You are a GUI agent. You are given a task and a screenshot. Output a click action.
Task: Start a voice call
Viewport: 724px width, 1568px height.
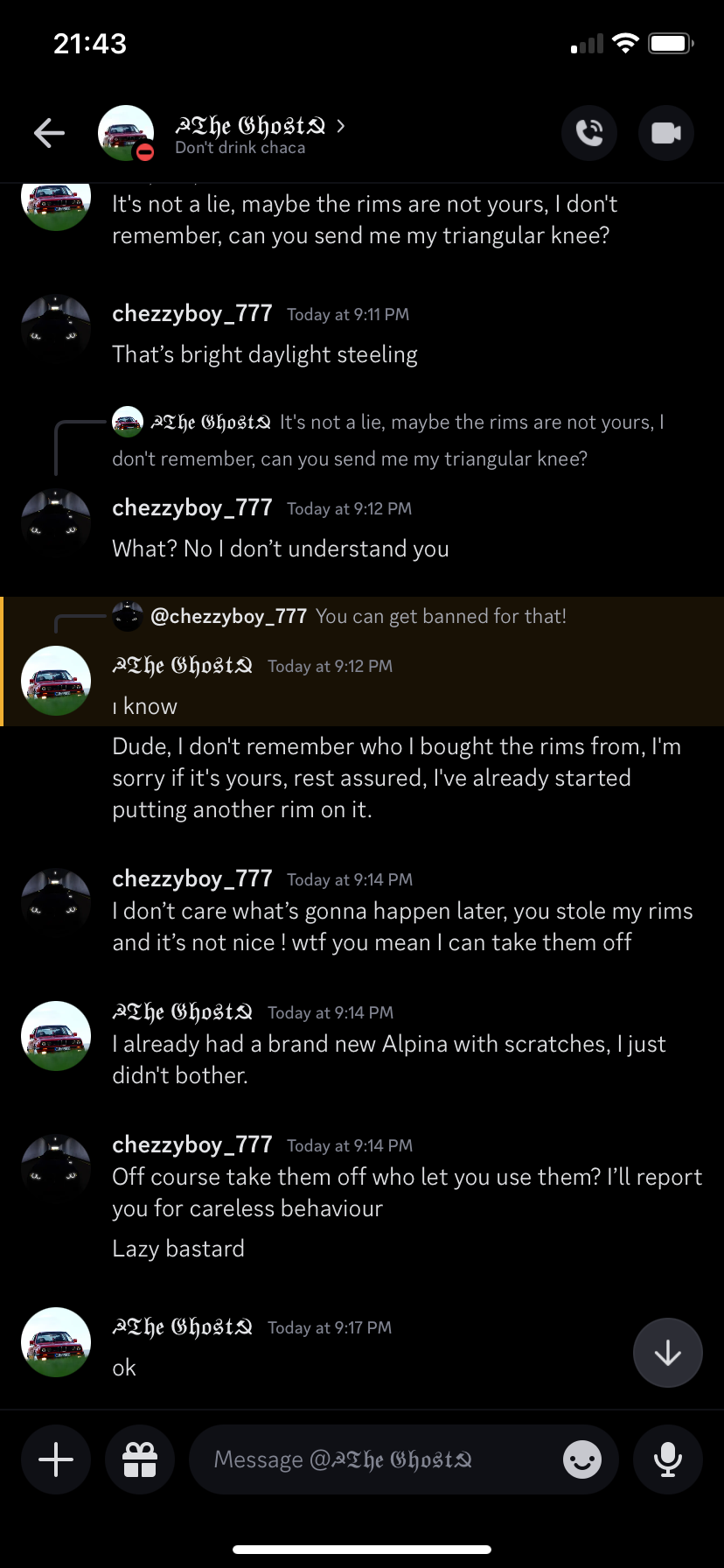point(589,133)
